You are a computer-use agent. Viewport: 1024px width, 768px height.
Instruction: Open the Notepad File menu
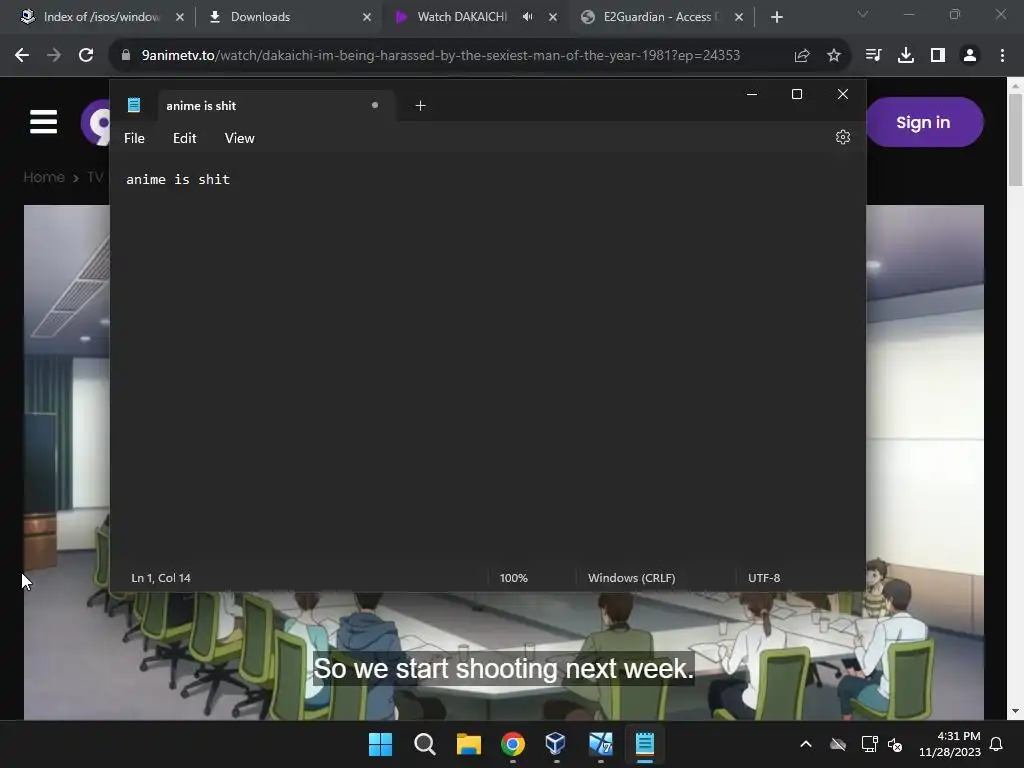click(x=135, y=138)
